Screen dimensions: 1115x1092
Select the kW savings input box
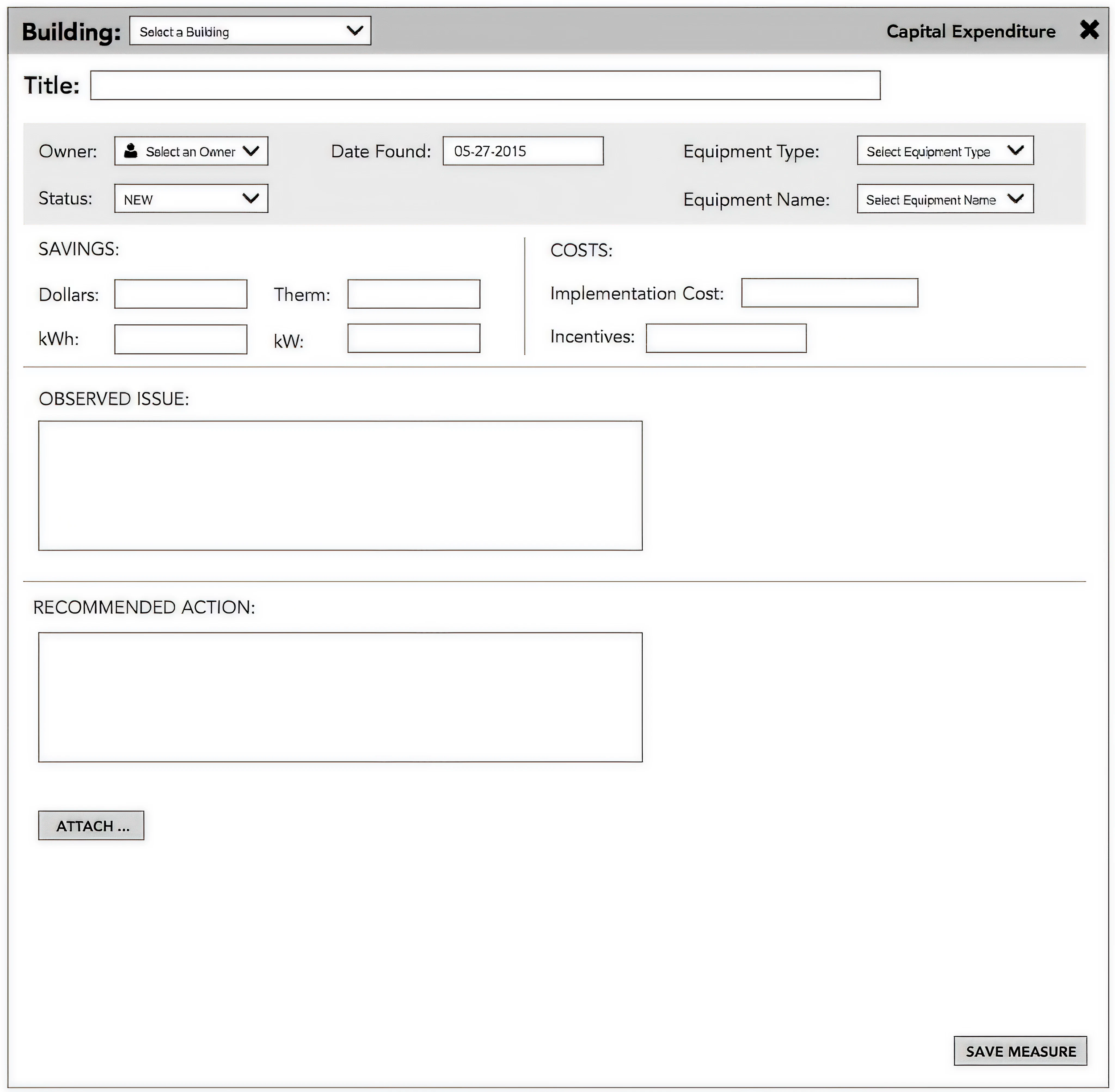(x=413, y=339)
